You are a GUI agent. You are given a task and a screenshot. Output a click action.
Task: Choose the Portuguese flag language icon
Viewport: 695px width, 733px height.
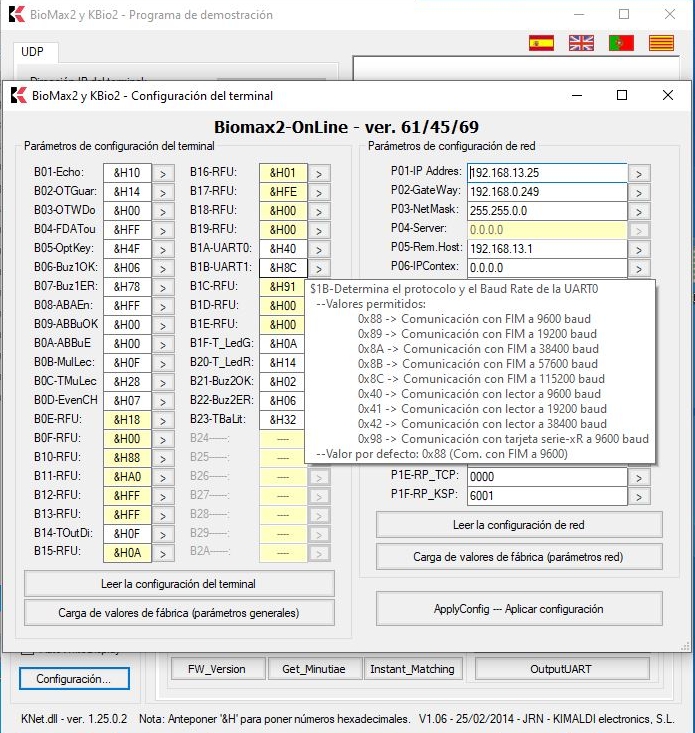[621, 43]
